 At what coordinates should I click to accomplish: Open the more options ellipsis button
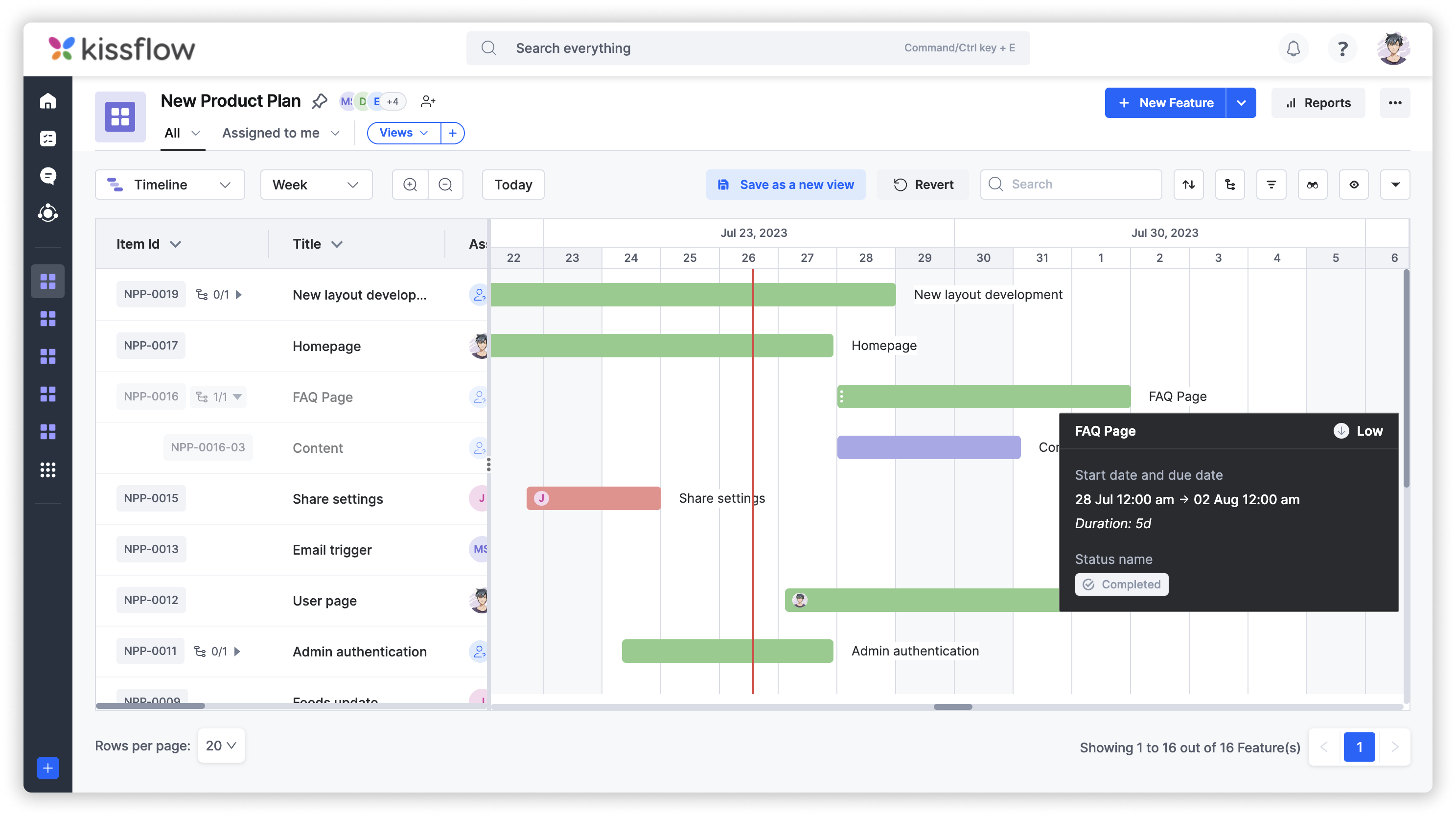click(1395, 103)
